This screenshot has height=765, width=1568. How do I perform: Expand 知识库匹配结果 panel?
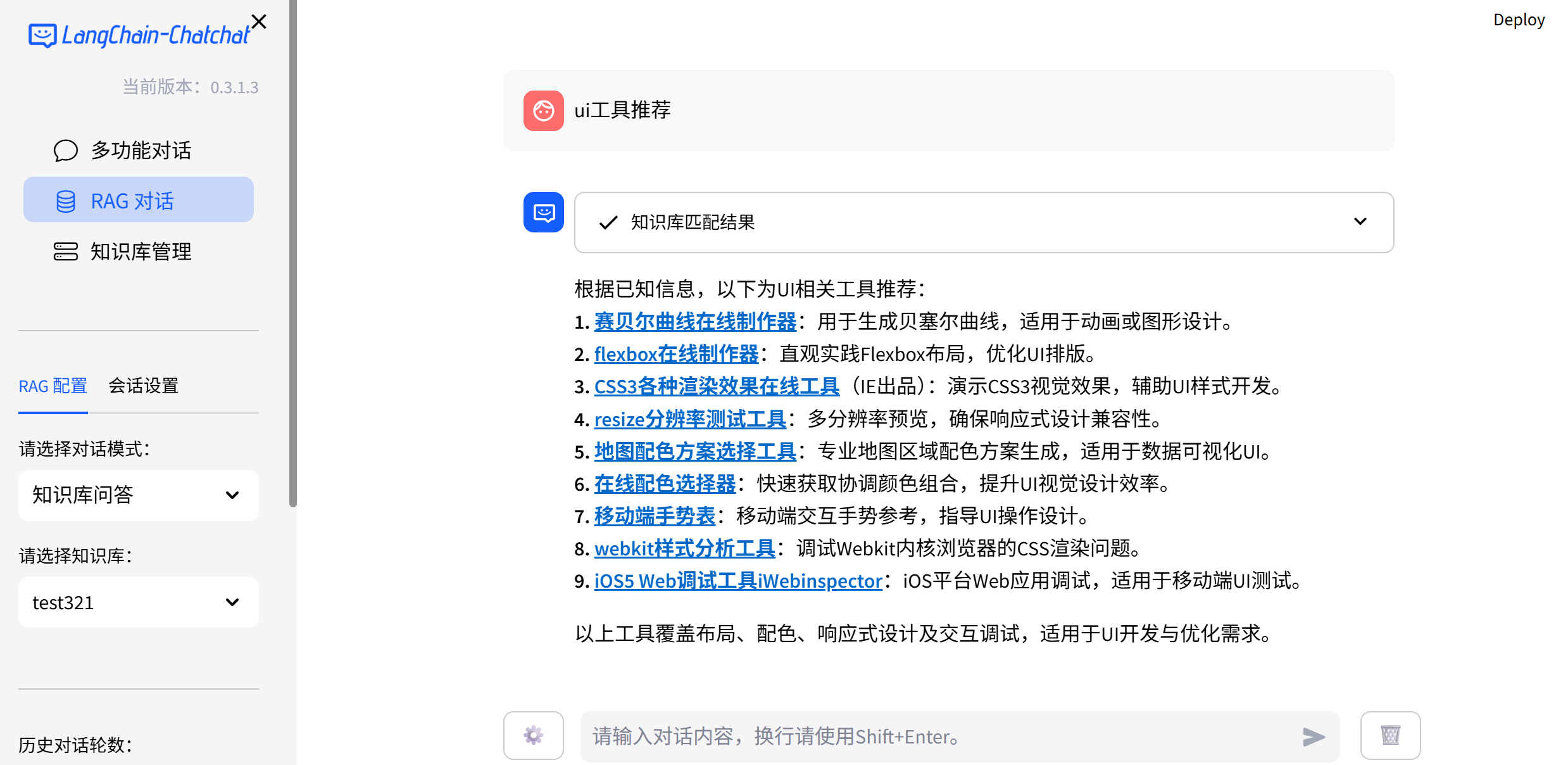1360,222
